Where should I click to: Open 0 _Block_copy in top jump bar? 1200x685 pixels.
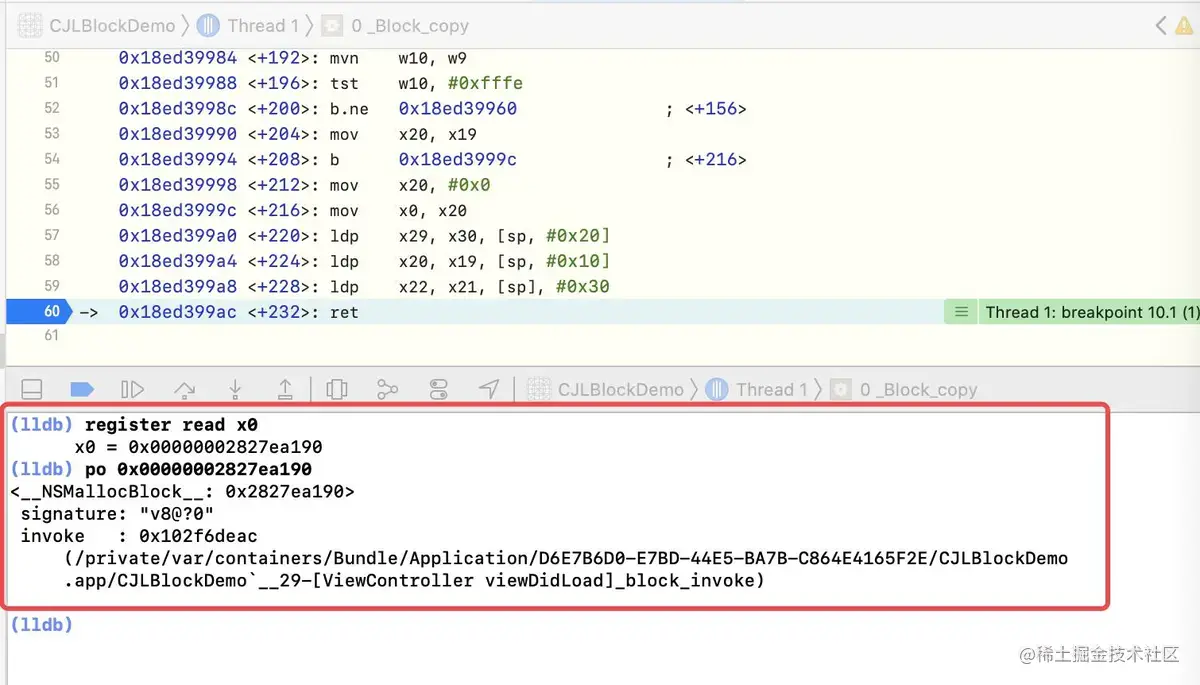click(396, 25)
